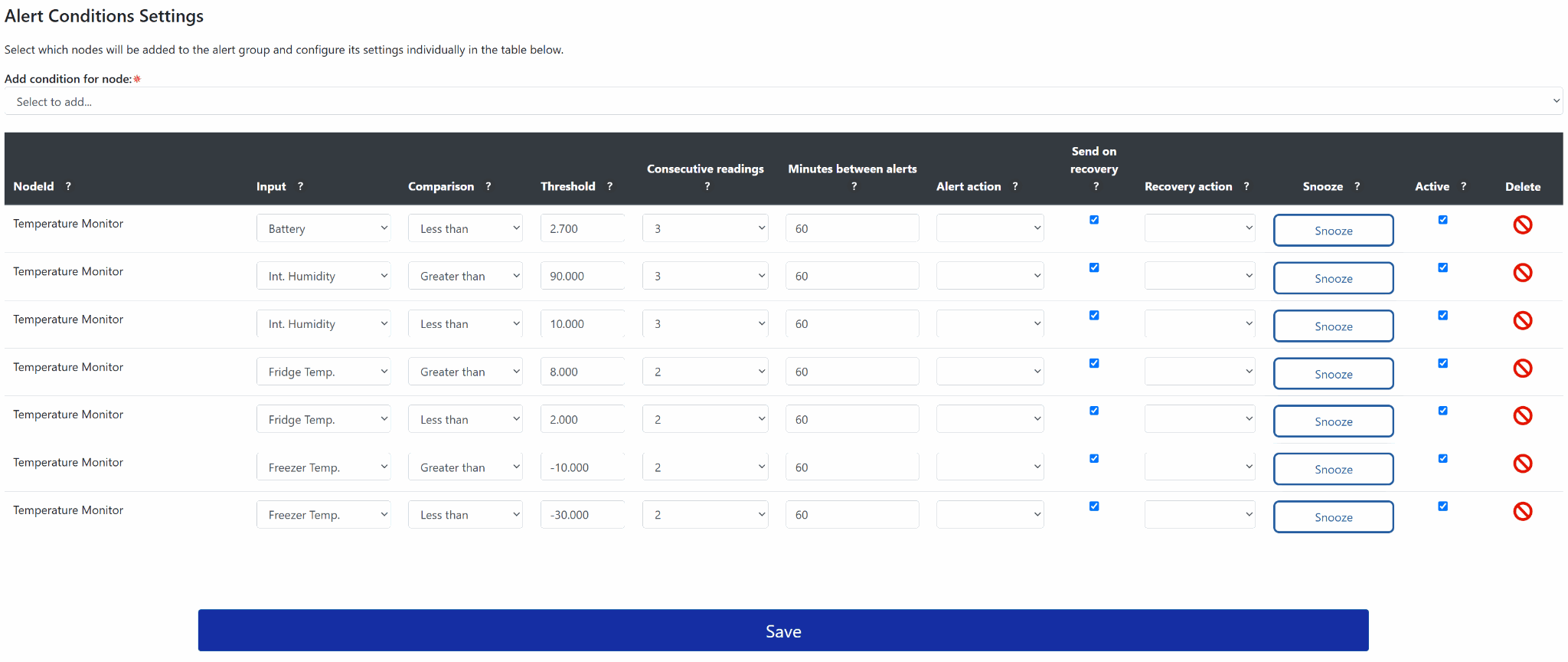Snooze the Freezer Temp. Less than condition
The height and width of the screenshot is (662, 1568).
click(x=1333, y=517)
